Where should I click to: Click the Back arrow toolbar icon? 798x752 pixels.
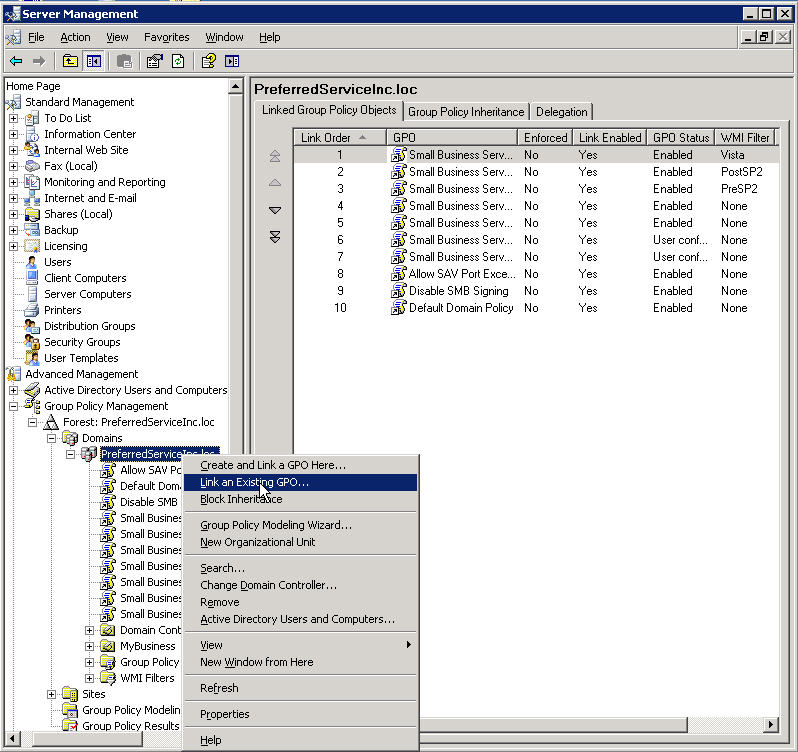[x=16, y=62]
